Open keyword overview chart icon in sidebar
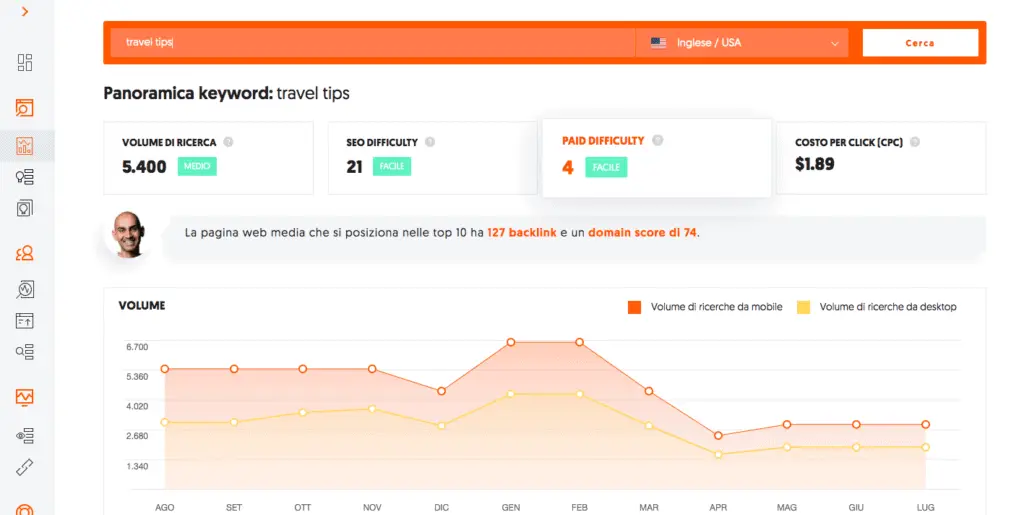This screenshot has height=515, width=1024. (x=25, y=146)
